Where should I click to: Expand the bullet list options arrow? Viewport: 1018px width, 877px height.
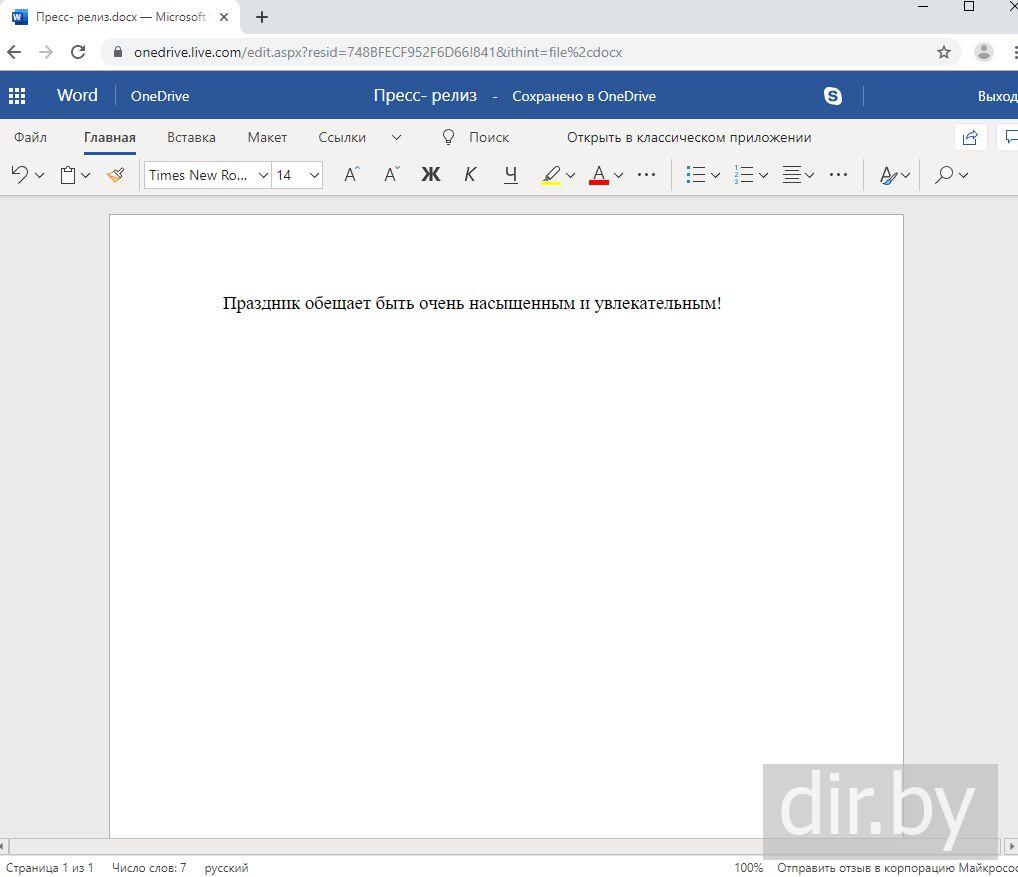pyautogui.click(x=716, y=175)
